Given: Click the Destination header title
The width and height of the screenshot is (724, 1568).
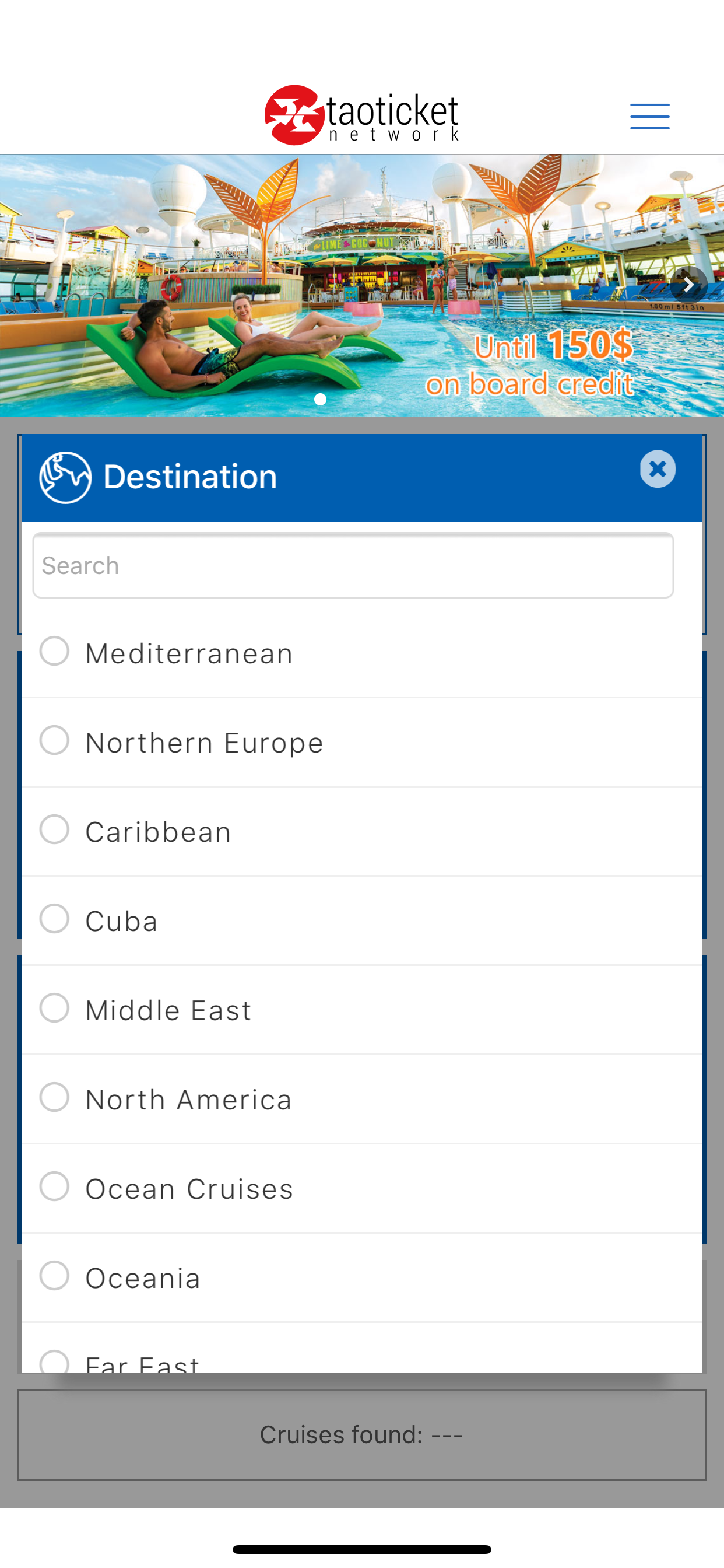Looking at the screenshot, I should click(190, 477).
